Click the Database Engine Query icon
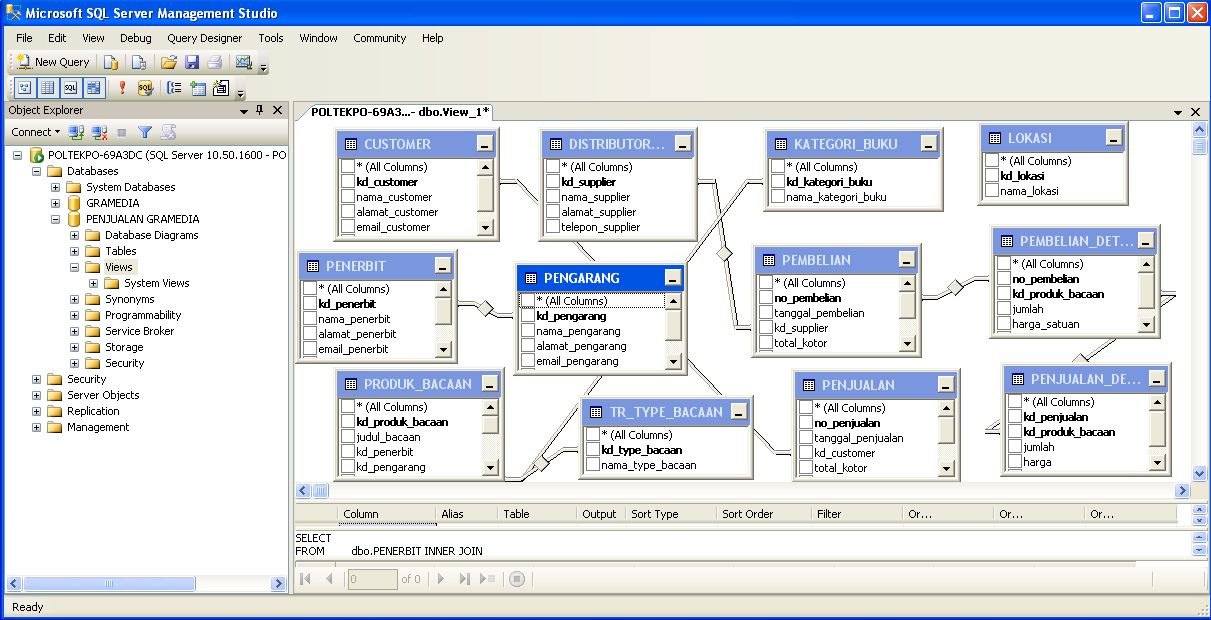The image size is (1211, 620). 112,62
